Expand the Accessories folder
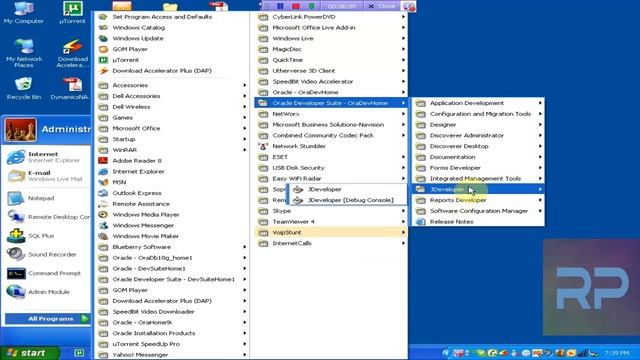640x360 pixels. click(172, 85)
